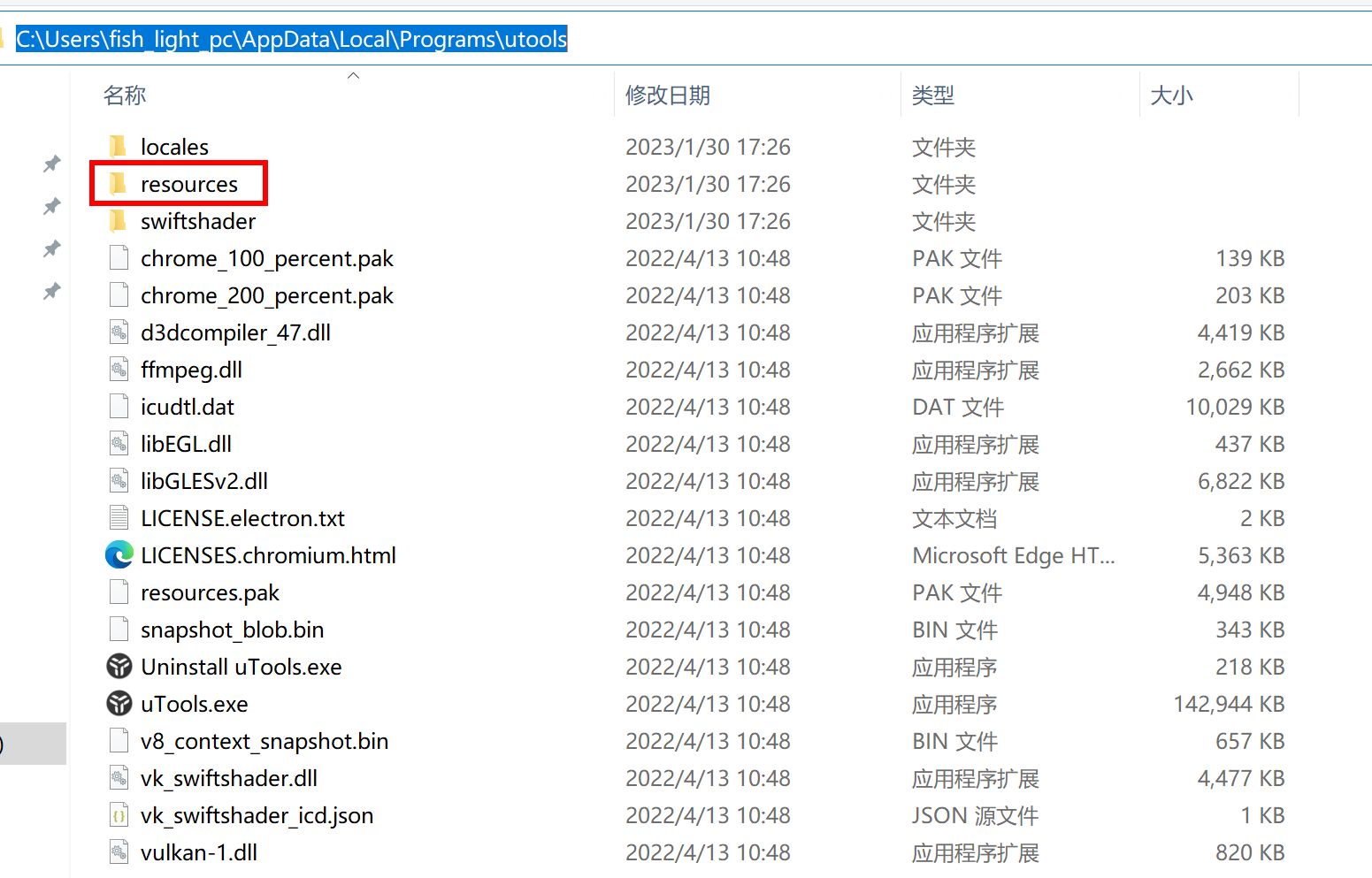The width and height of the screenshot is (1372, 878).
Task: Sort files by the 类型 column header
Action: (x=933, y=95)
